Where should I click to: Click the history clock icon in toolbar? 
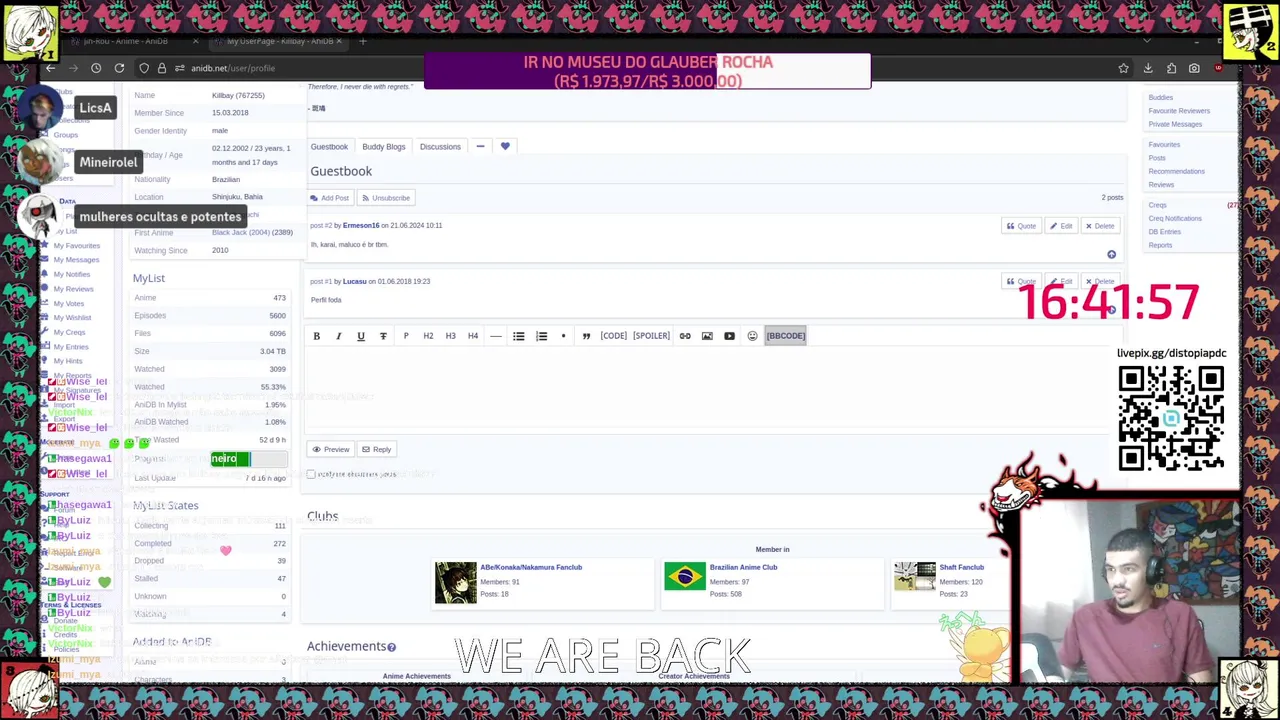(96, 68)
